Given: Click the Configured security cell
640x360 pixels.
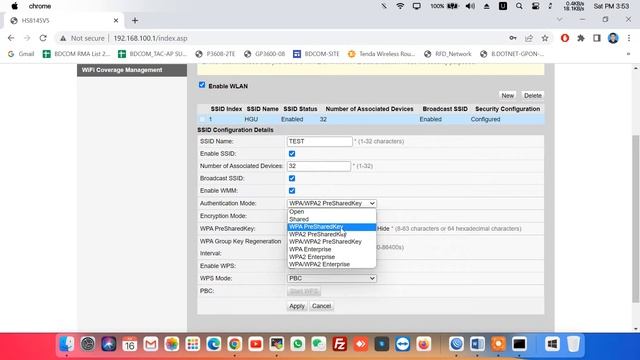Looking at the screenshot, I should tap(485, 119).
